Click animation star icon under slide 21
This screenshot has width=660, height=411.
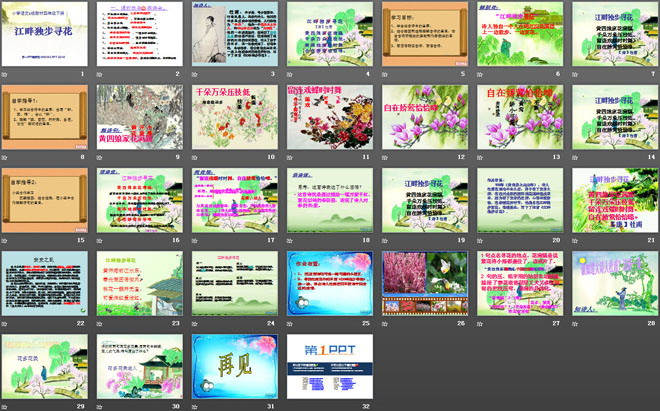pyautogui.click(x=575, y=240)
